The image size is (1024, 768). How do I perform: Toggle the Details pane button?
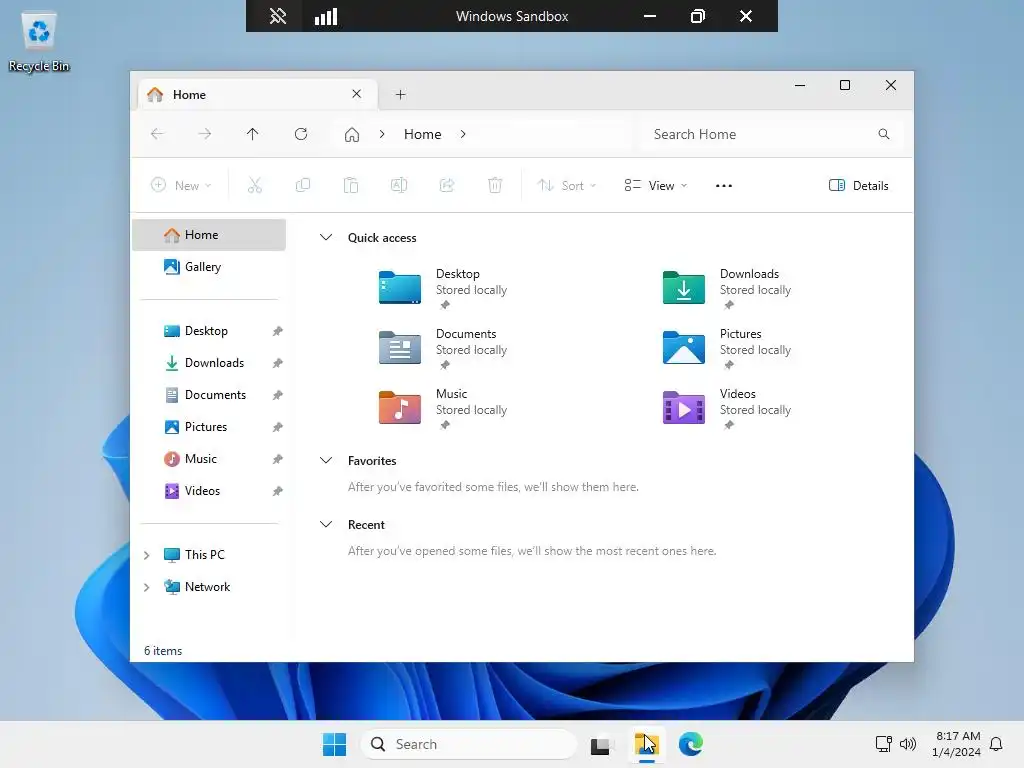click(858, 185)
